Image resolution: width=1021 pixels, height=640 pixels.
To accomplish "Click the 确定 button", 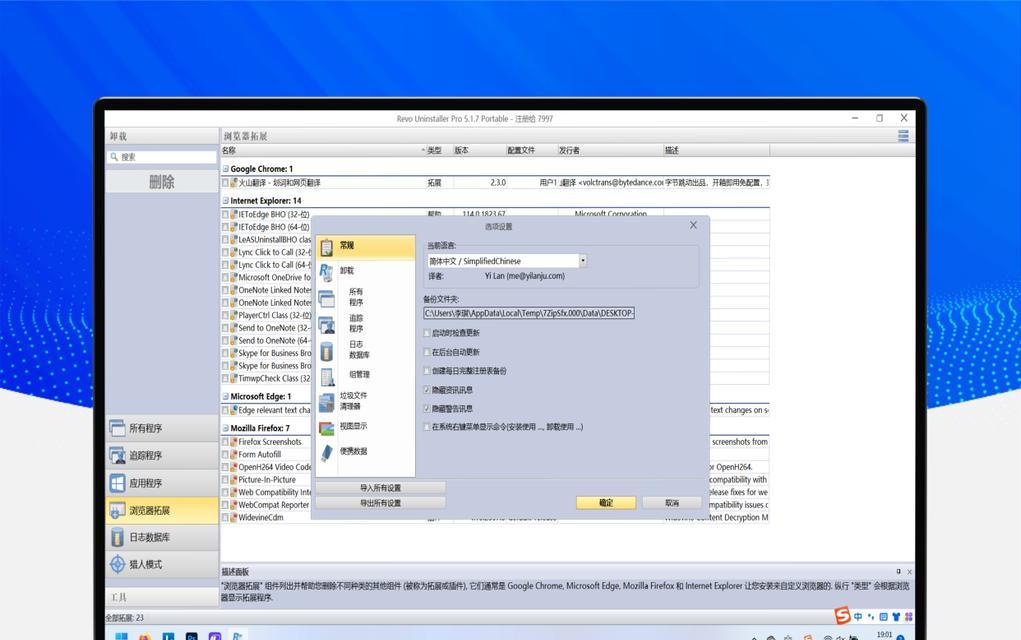I will coord(606,503).
